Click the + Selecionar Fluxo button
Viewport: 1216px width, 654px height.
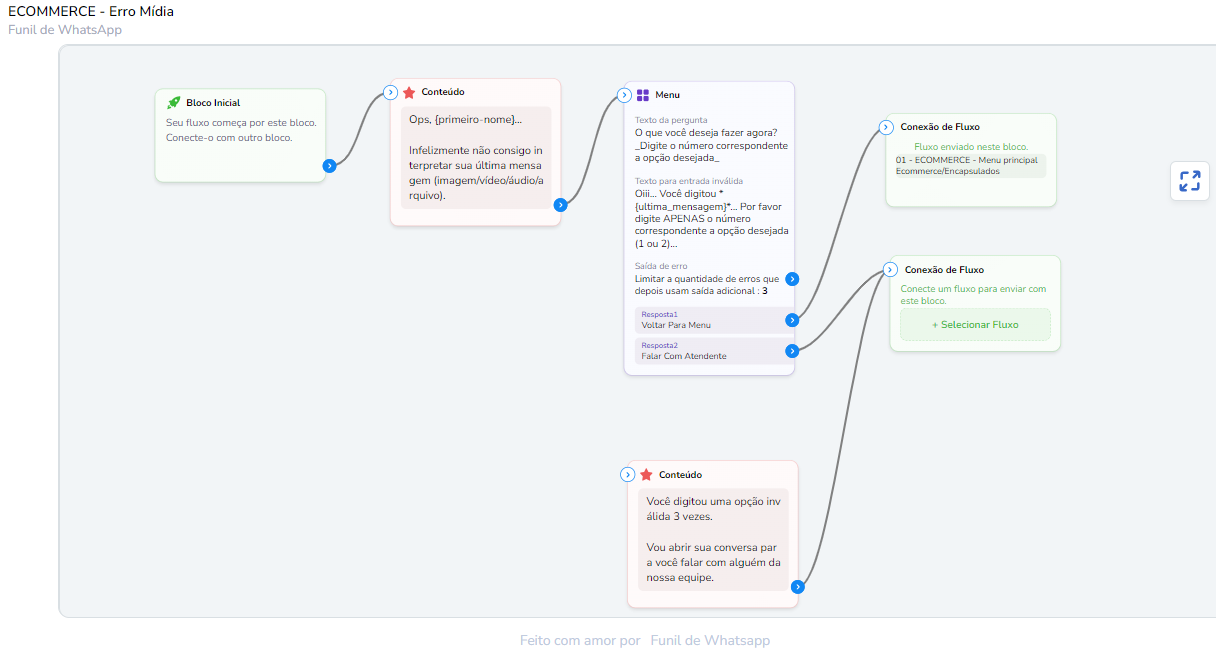click(x=975, y=324)
